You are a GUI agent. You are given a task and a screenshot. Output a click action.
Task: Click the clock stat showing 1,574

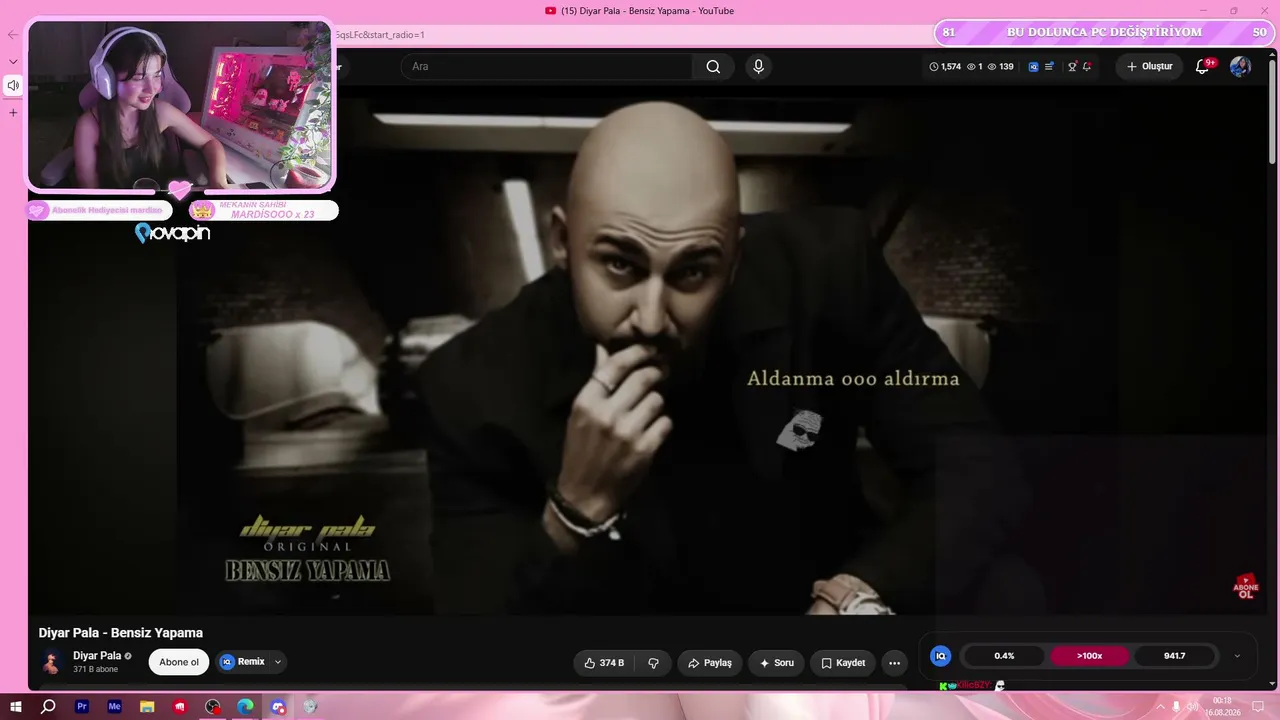point(945,67)
